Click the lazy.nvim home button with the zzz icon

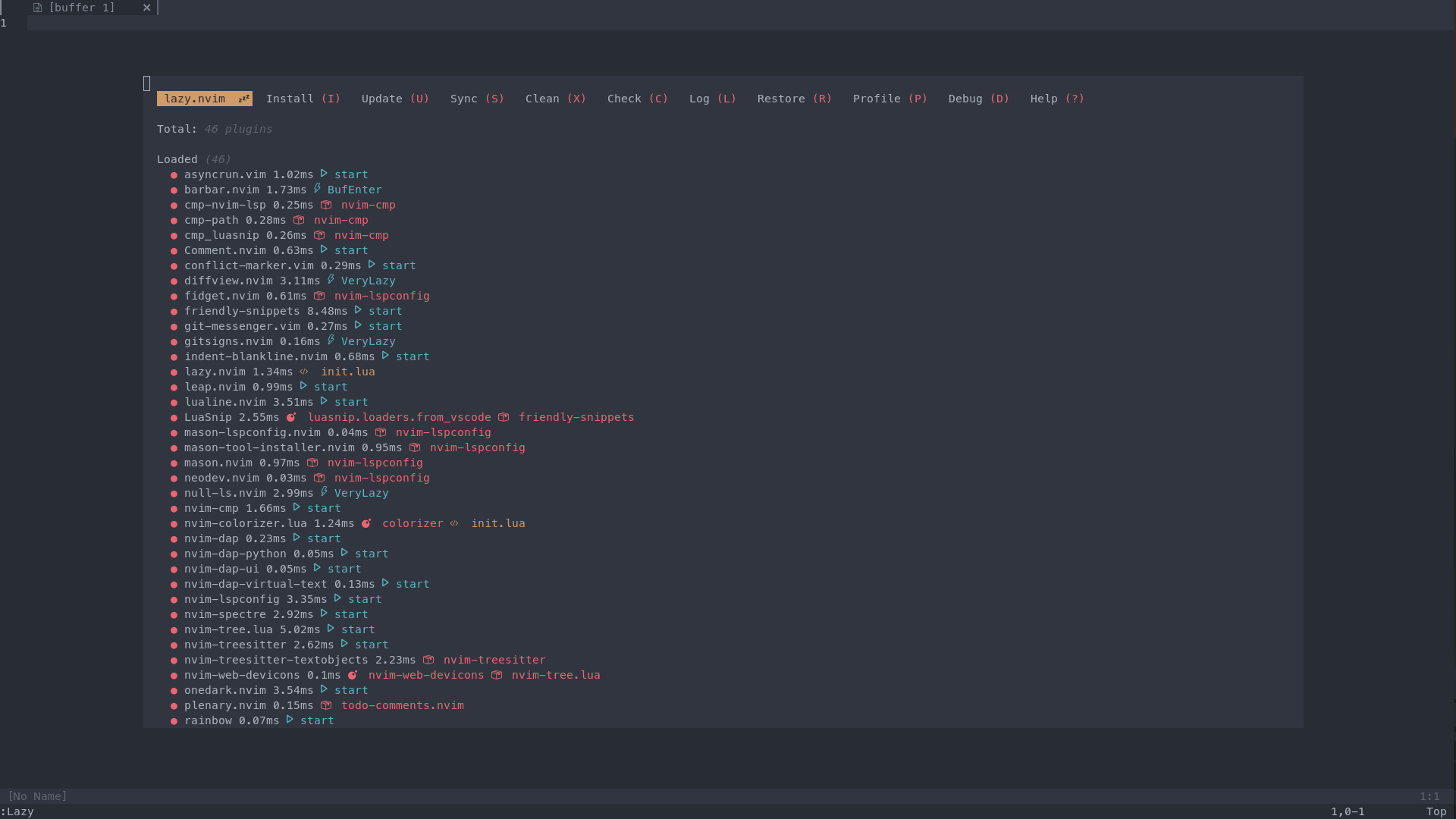[204, 99]
